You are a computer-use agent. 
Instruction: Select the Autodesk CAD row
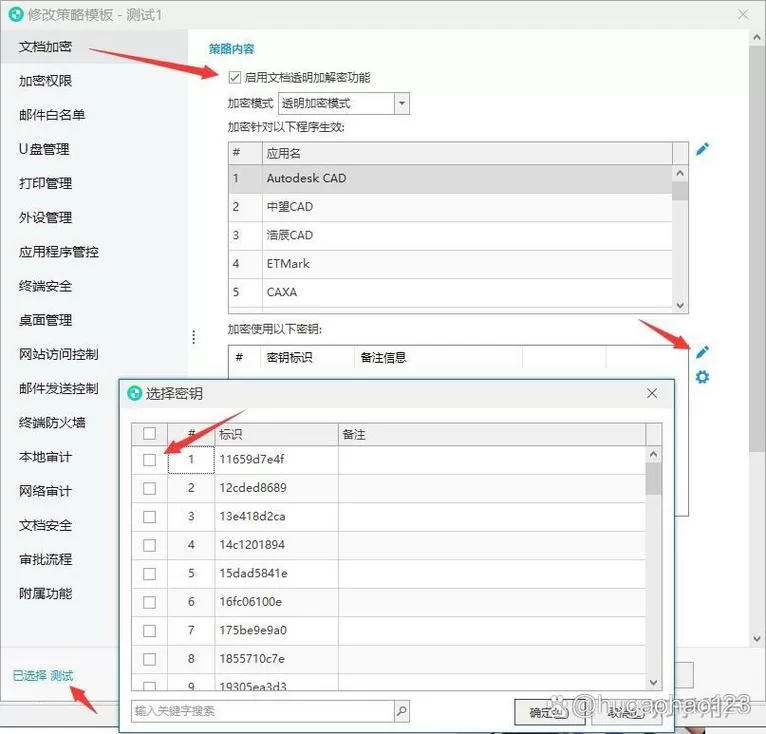click(450, 179)
